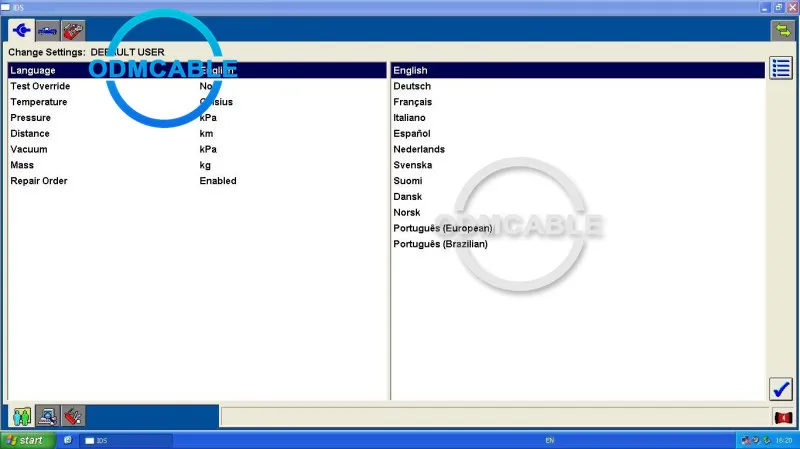Select the Temperature setting row

[x=197, y=102]
